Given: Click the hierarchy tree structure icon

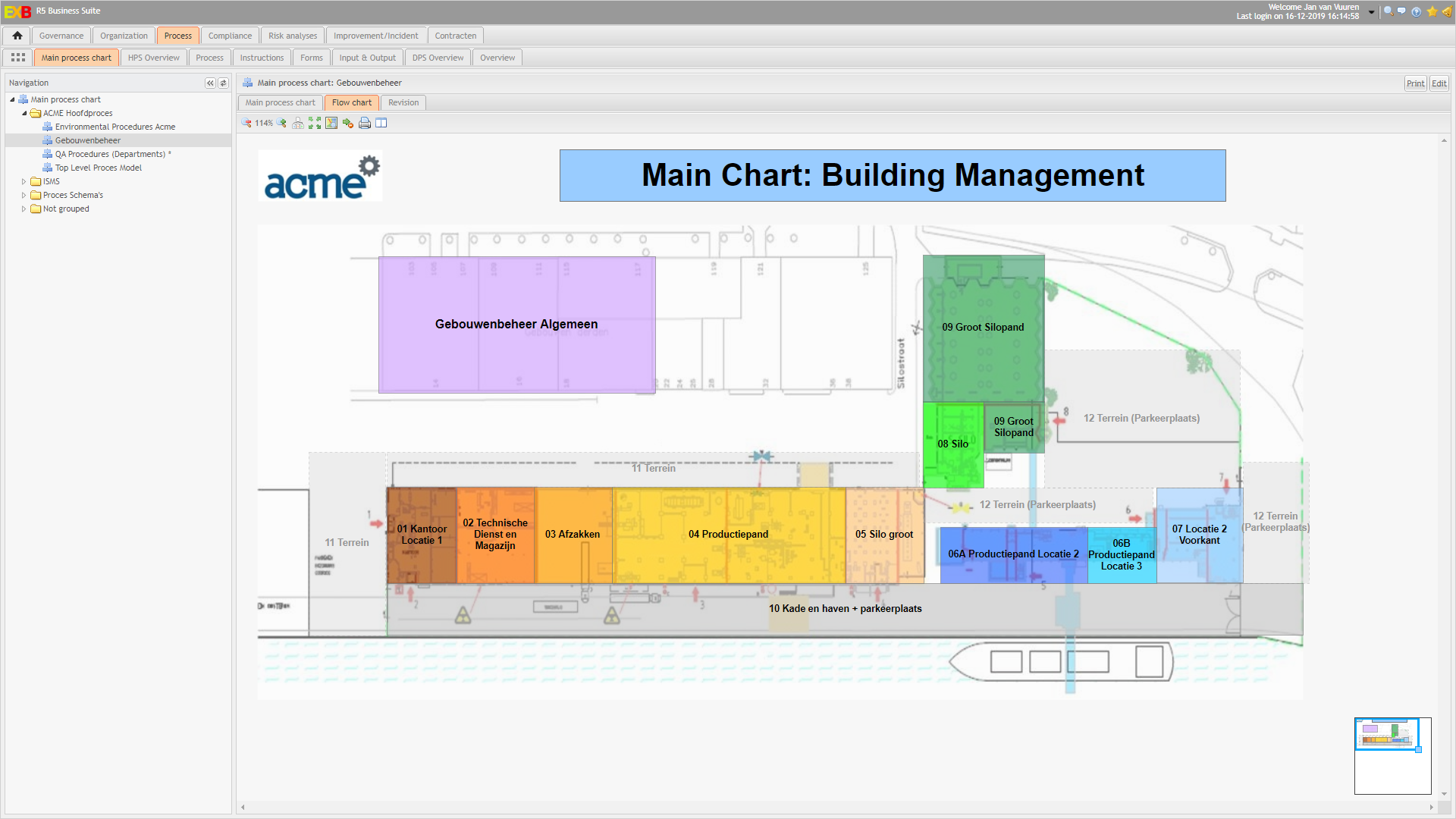Looking at the screenshot, I should click(x=298, y=123).
